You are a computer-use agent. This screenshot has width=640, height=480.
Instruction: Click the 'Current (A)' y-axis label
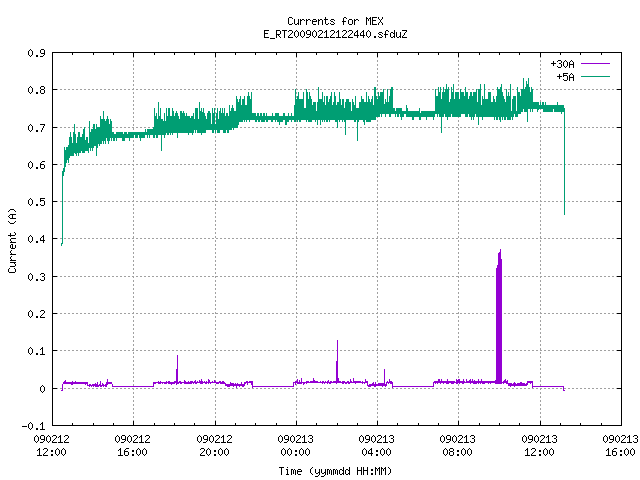[12, 240]
